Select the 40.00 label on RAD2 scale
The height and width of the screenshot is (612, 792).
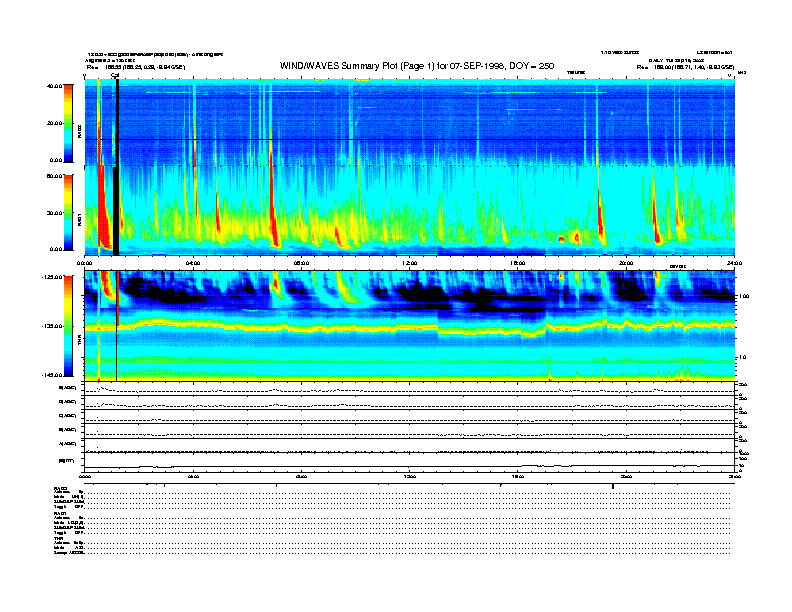[x=55, y=86]
